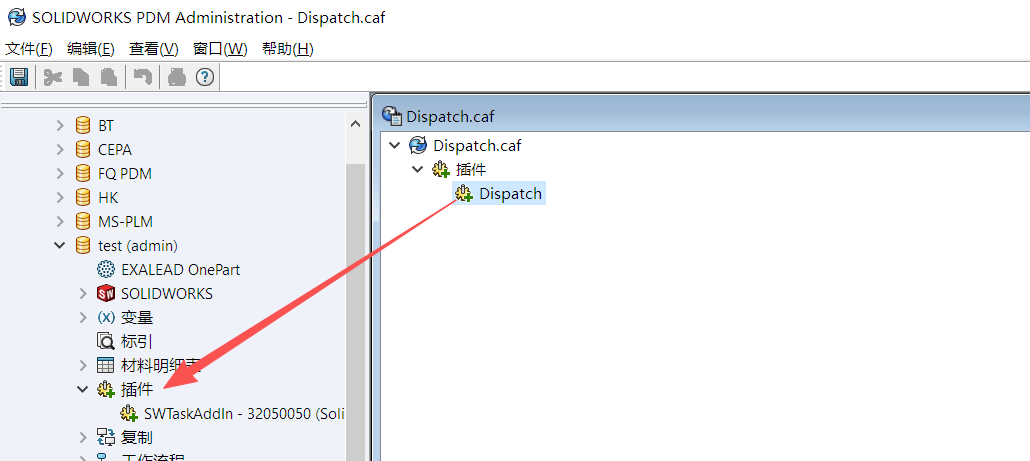Select the 复制 tree label
The width and height of the screenshot is (1030, 461).
[x=137, y=437]
